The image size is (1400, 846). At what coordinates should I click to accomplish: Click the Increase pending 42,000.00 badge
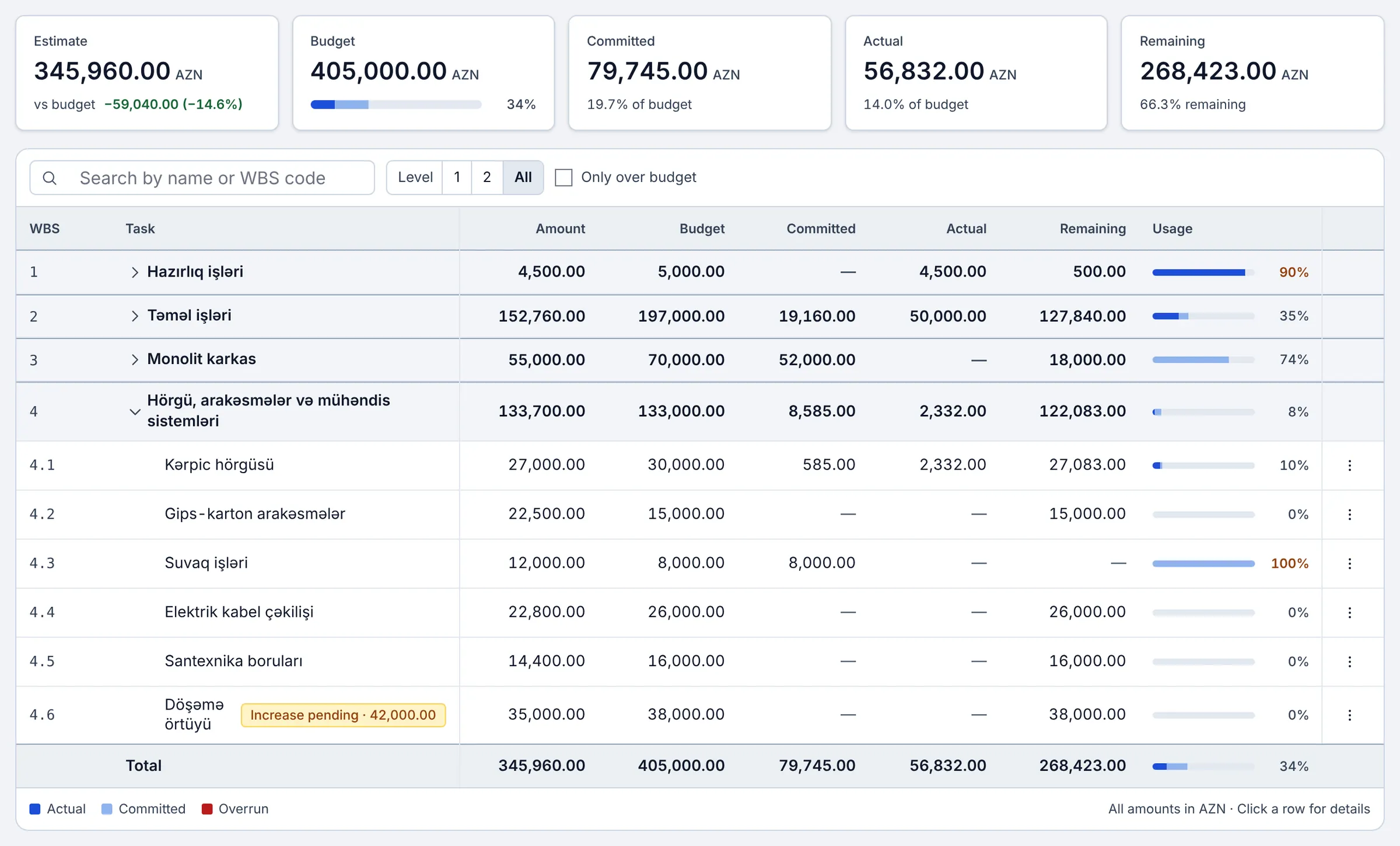(343, 715)
